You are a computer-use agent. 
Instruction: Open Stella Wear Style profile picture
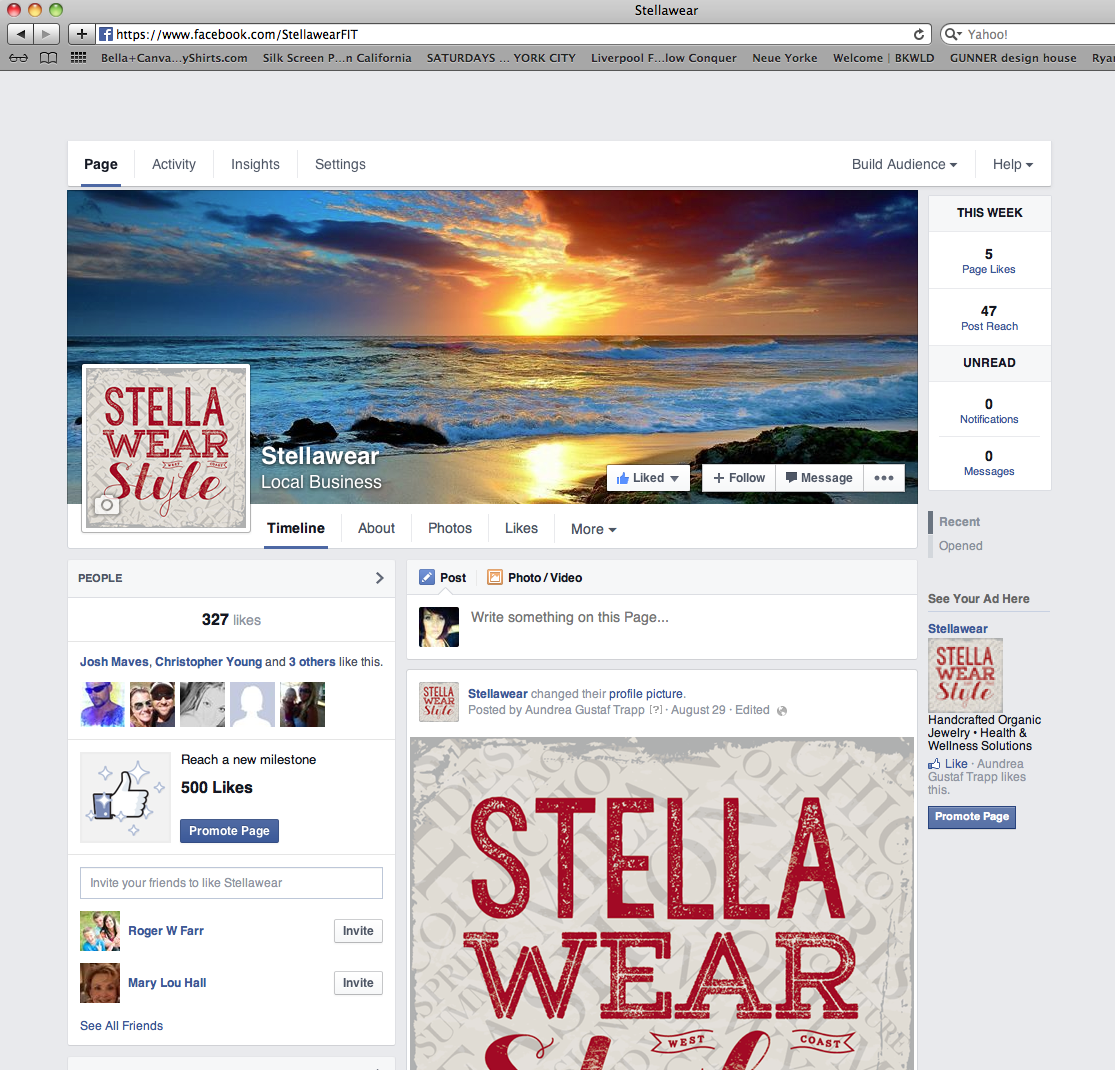click(166, 448)
